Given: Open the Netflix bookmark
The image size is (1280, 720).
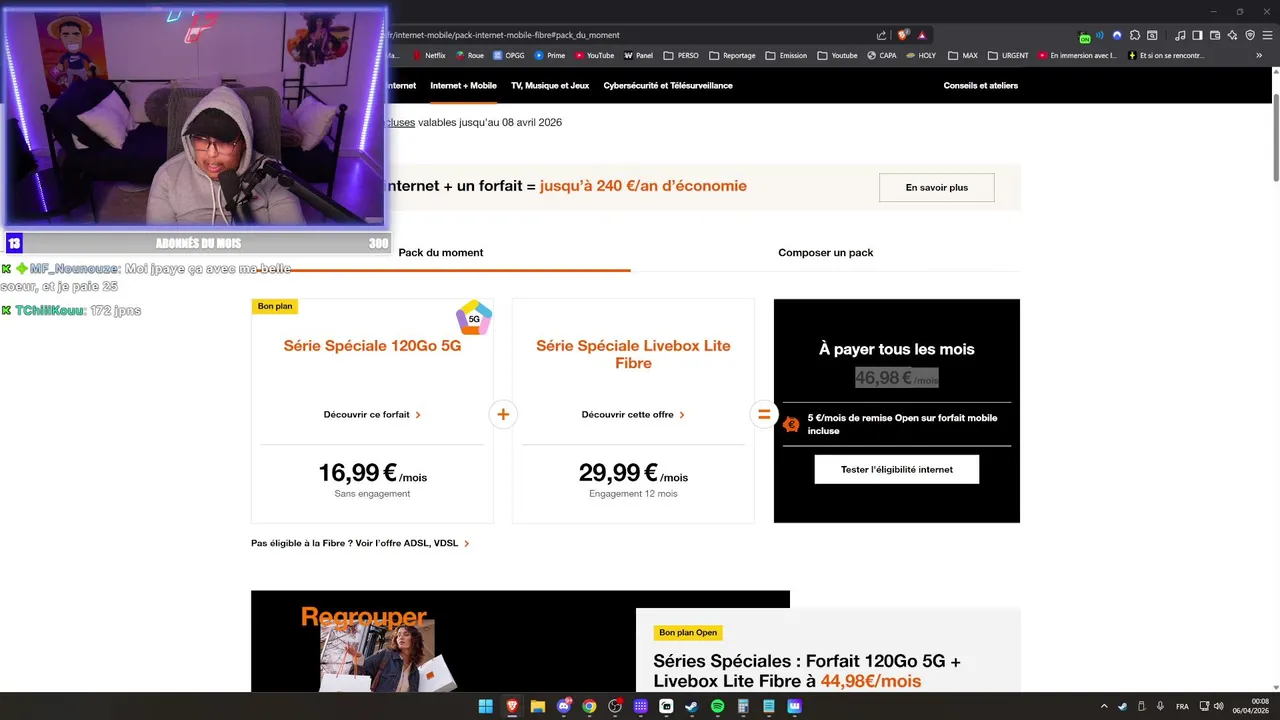Looking at the screenshot, I should click(x=428, y=55).
